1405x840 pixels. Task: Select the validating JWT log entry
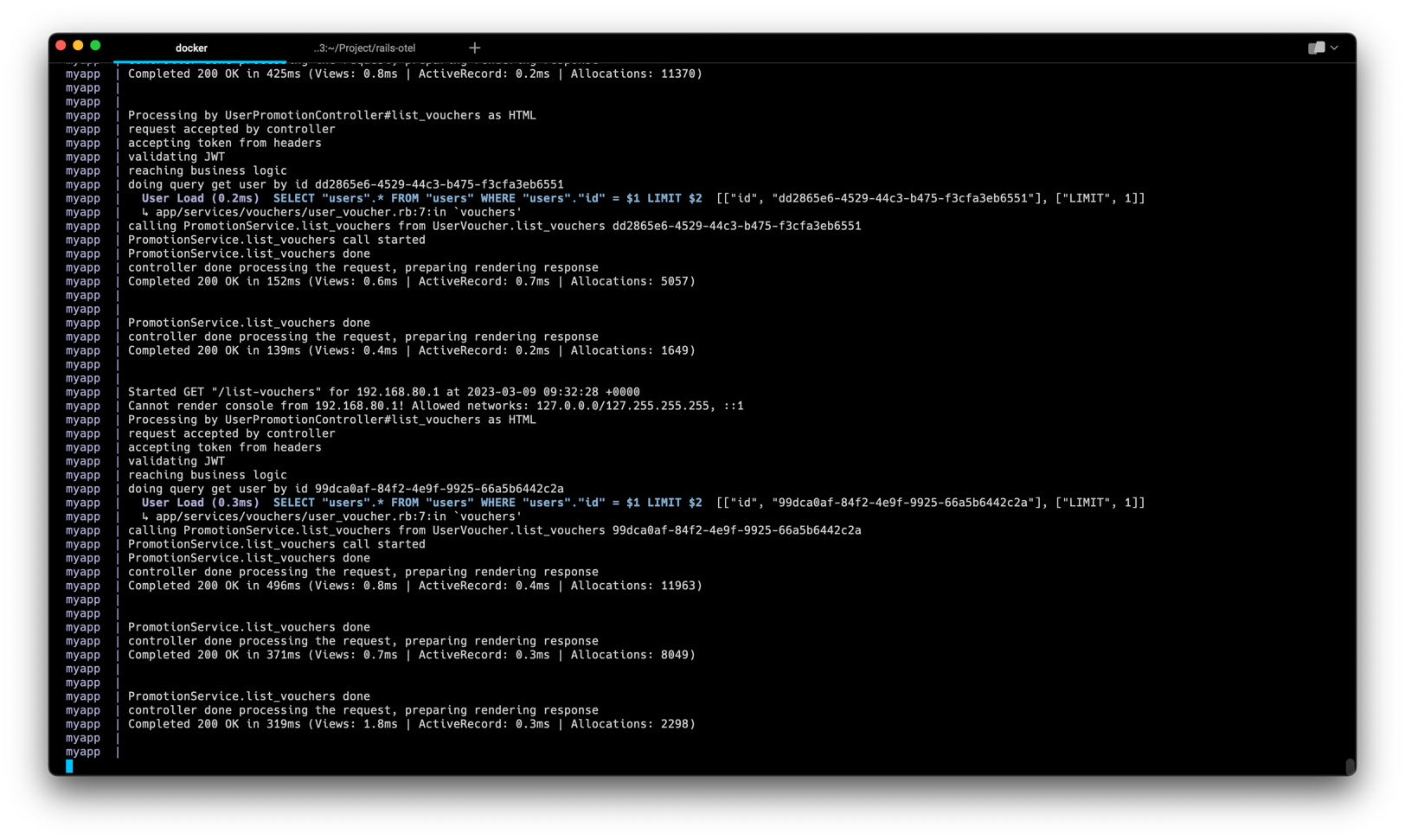[x=176, y=461]
